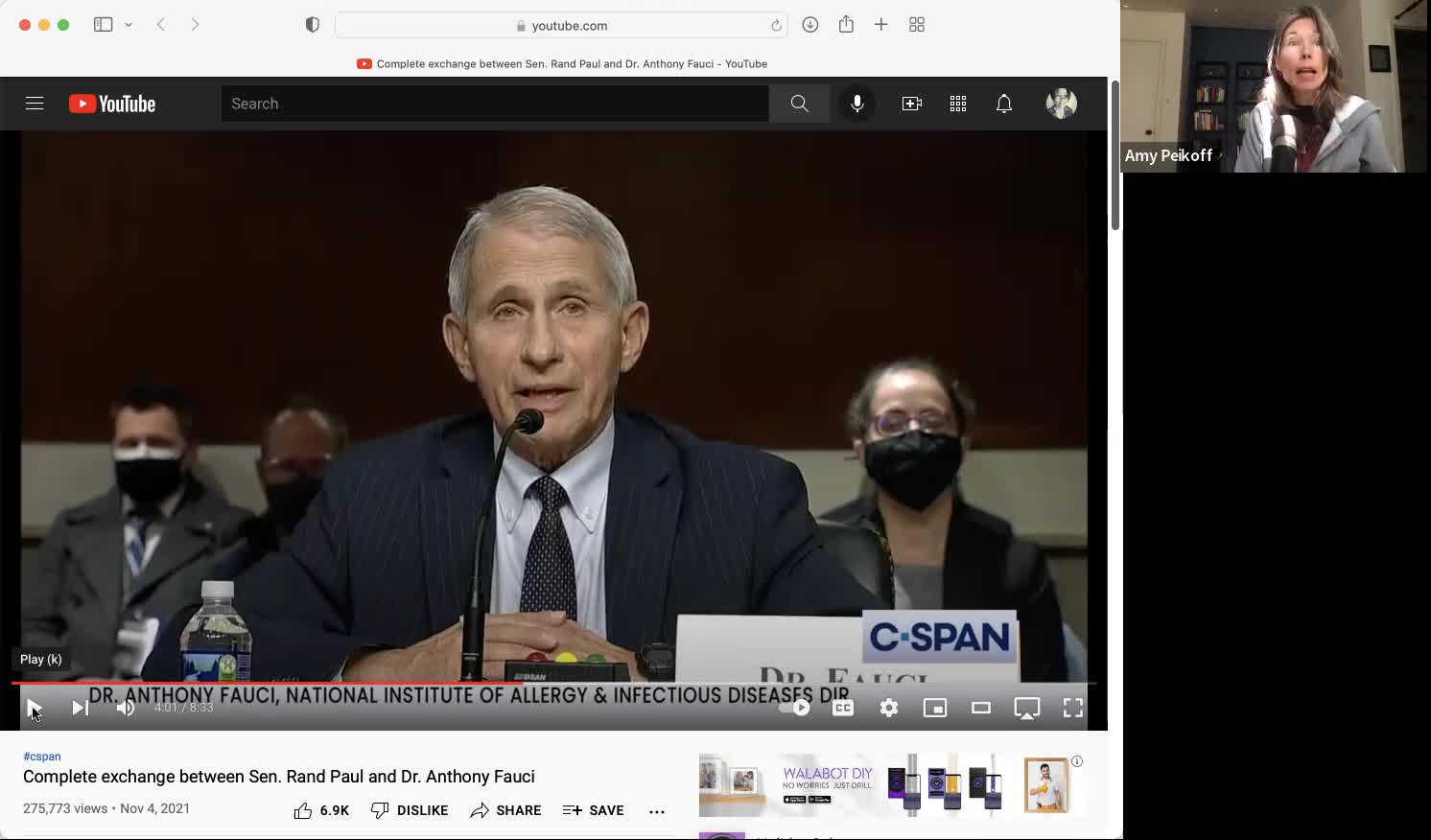Open a new Safari tab
1431x840 pixels.
coord(881,25)
